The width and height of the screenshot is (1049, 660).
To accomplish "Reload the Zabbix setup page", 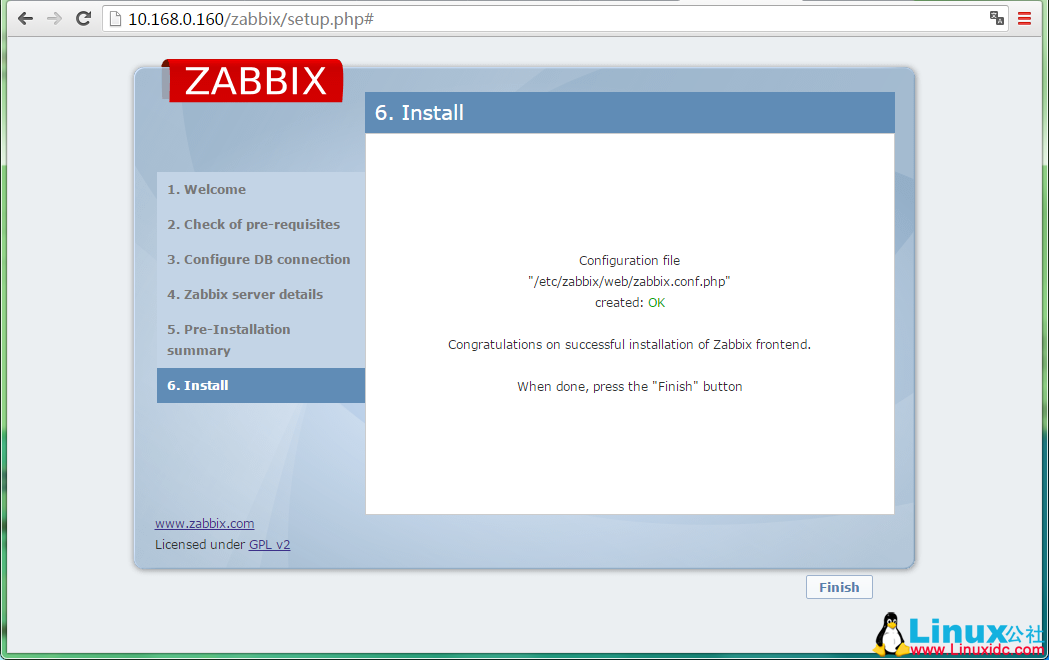I will click(x=83, y=17).
